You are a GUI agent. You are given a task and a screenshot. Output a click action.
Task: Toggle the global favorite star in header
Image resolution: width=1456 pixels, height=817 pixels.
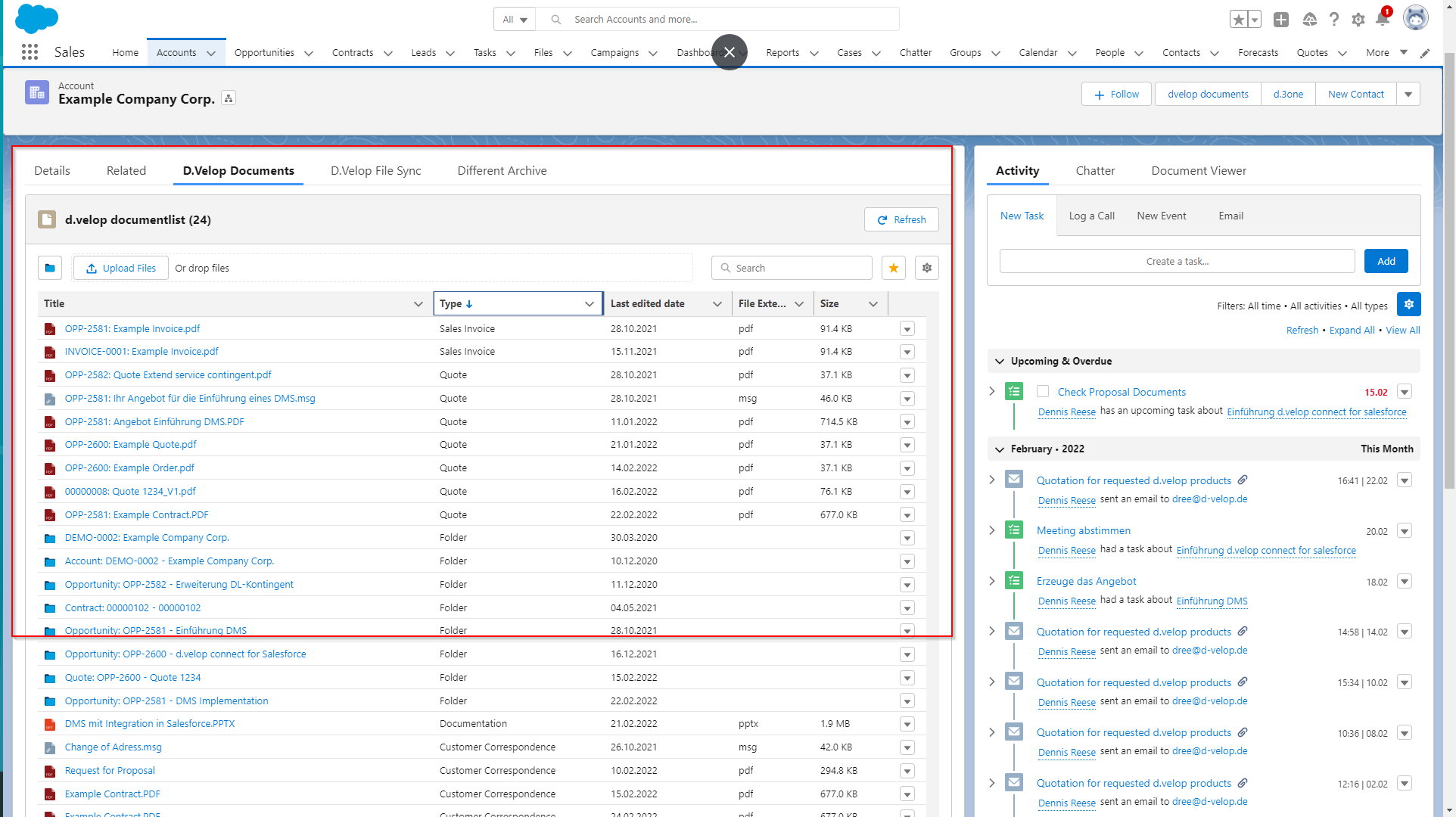tap(1237, 19)
